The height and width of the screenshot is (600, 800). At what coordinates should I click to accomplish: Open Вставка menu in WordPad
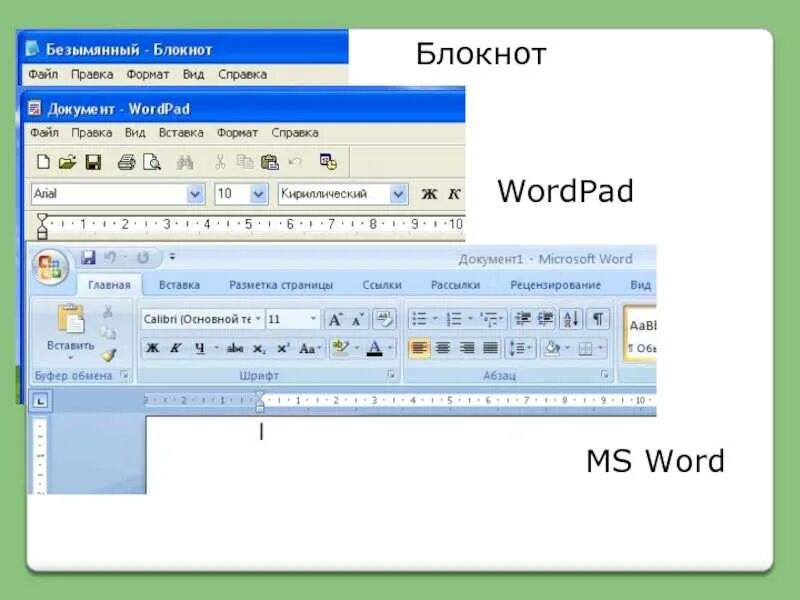click(x=181, y=133)
